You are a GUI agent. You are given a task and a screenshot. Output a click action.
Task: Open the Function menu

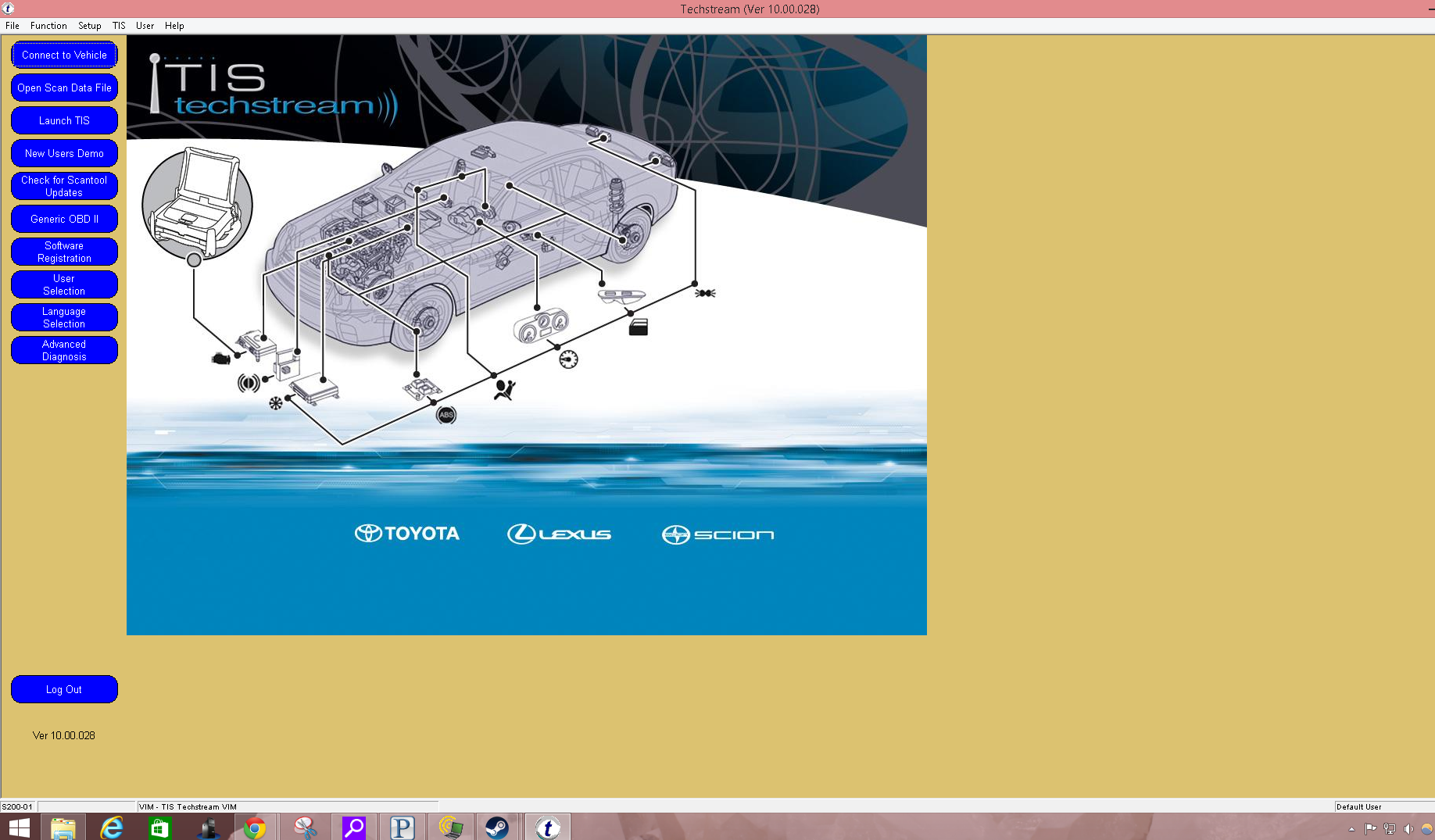(x=48, y=26)
